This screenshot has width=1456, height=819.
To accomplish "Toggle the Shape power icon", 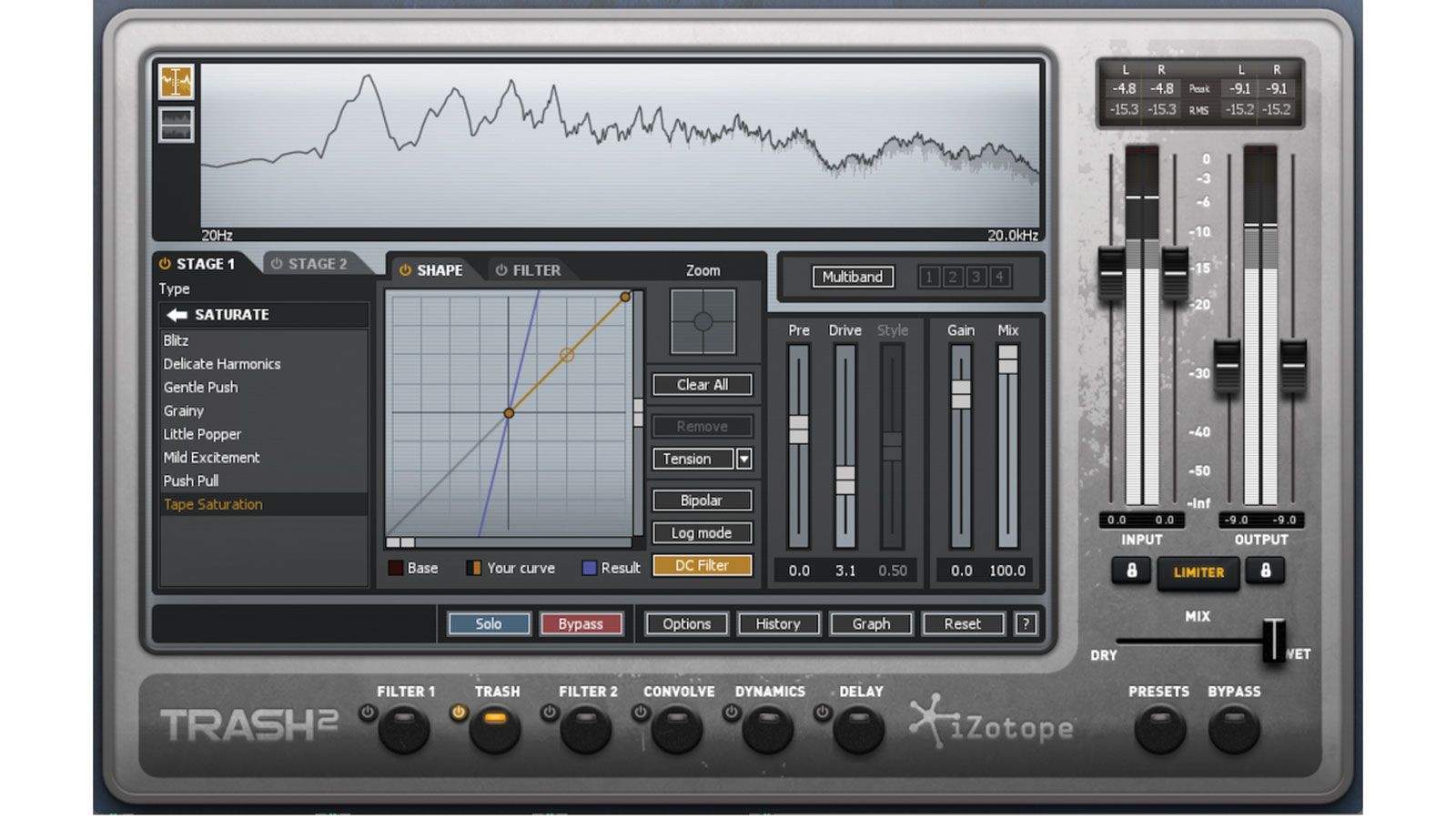I will click(405, 270).
